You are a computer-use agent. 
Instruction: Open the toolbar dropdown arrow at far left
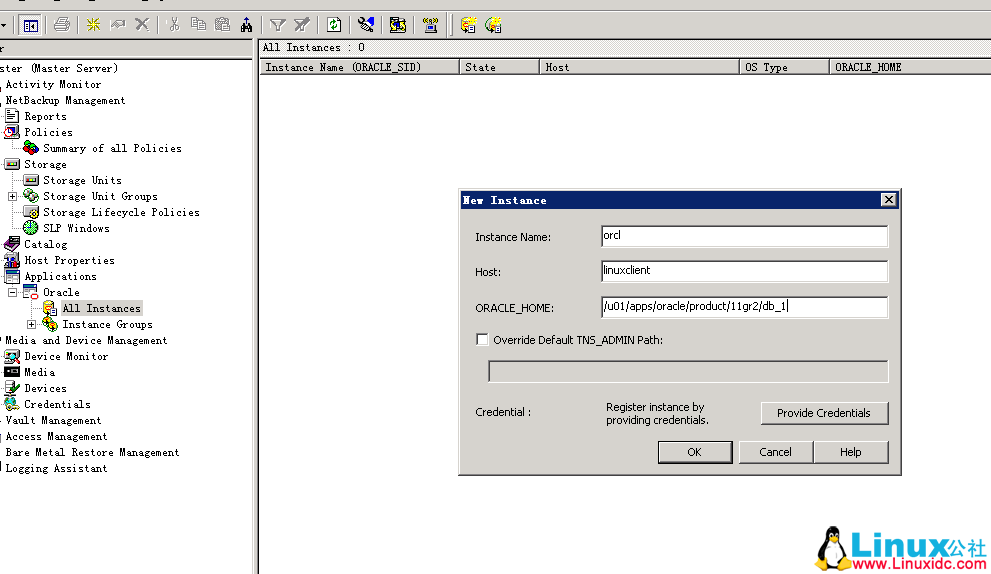pos(4,25)
